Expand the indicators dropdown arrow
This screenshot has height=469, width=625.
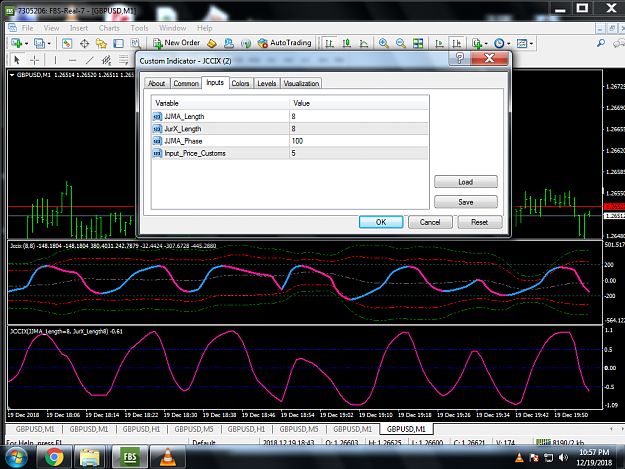pyautogui.click(x=486, y=43)
